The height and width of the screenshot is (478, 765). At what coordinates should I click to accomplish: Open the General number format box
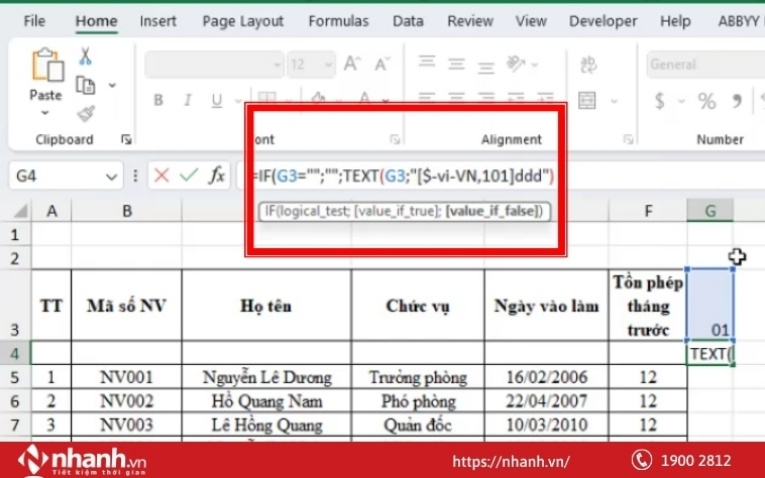(x=706, y=64)
